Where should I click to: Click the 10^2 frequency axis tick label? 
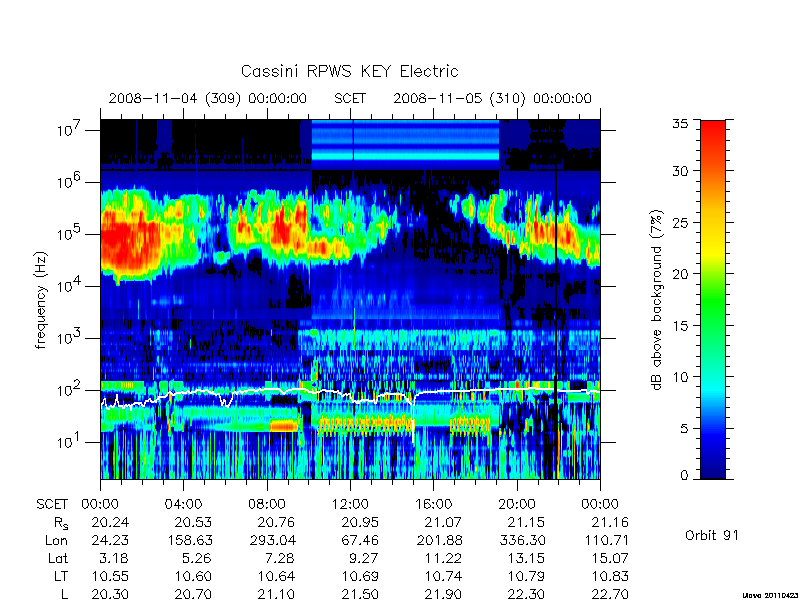coord(69,389)
